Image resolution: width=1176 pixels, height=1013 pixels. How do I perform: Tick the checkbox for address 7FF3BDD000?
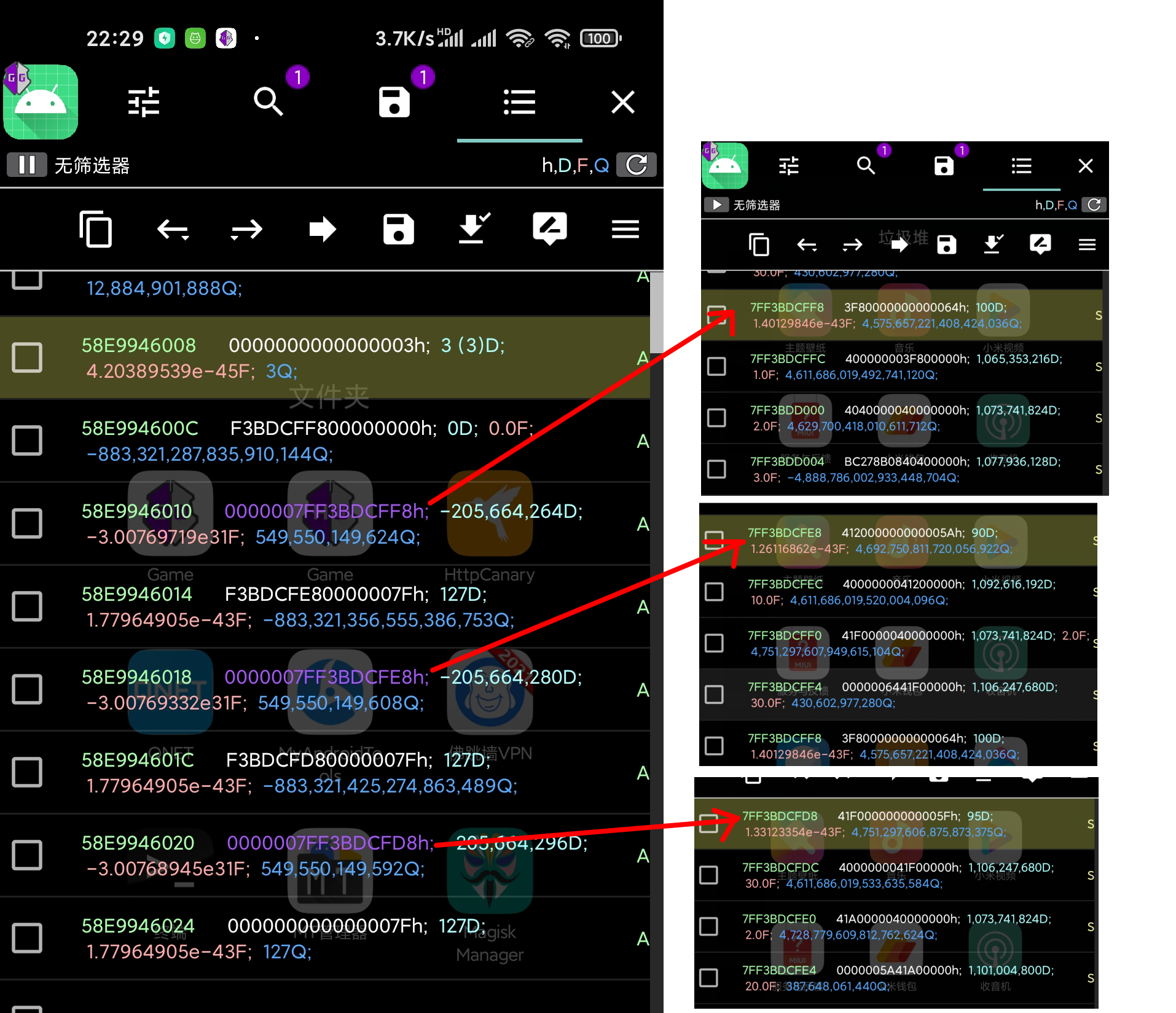coord(716,418)
